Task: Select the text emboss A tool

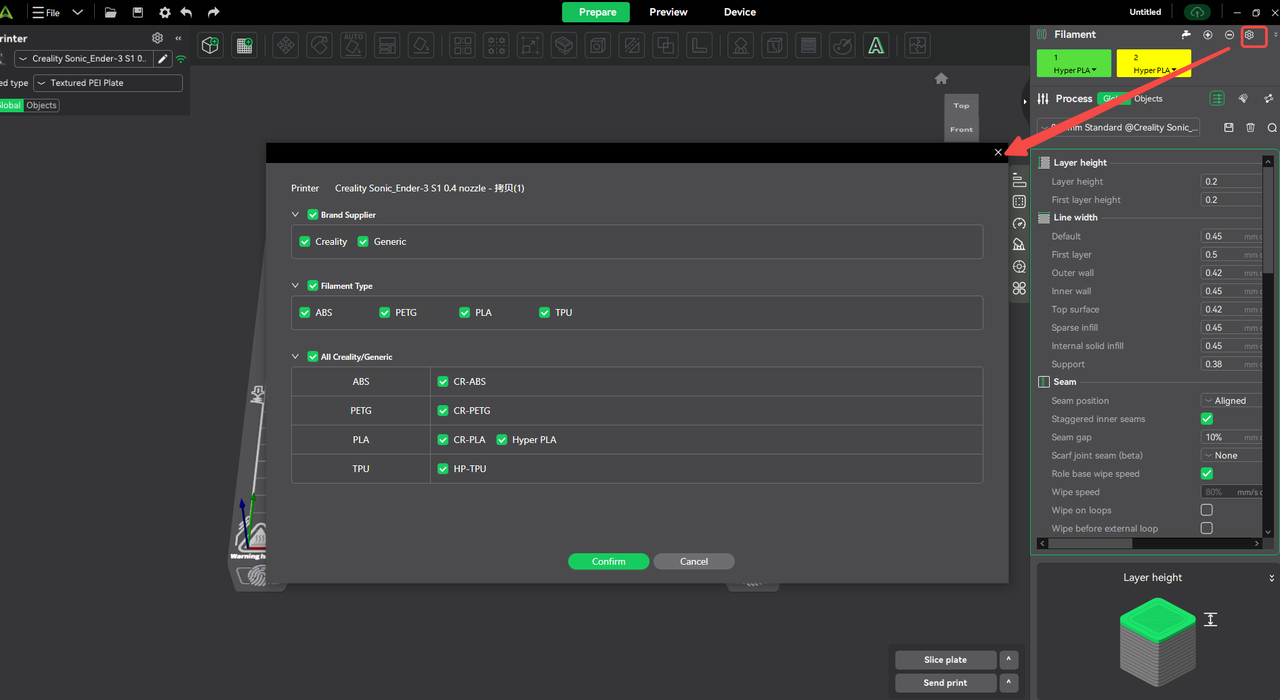Action: pyautogui.click(x=876, y=45)
